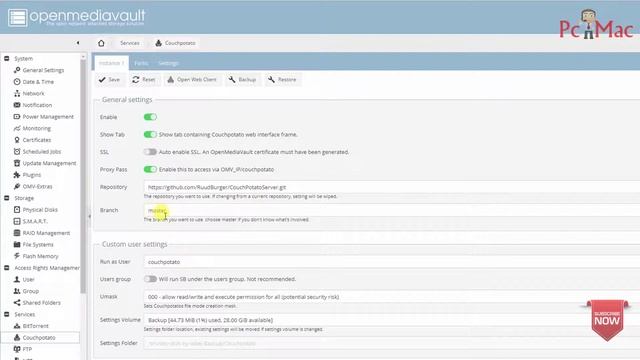Click the Branch field
This screenshot has width=640, height=360.
click(392, 210)
